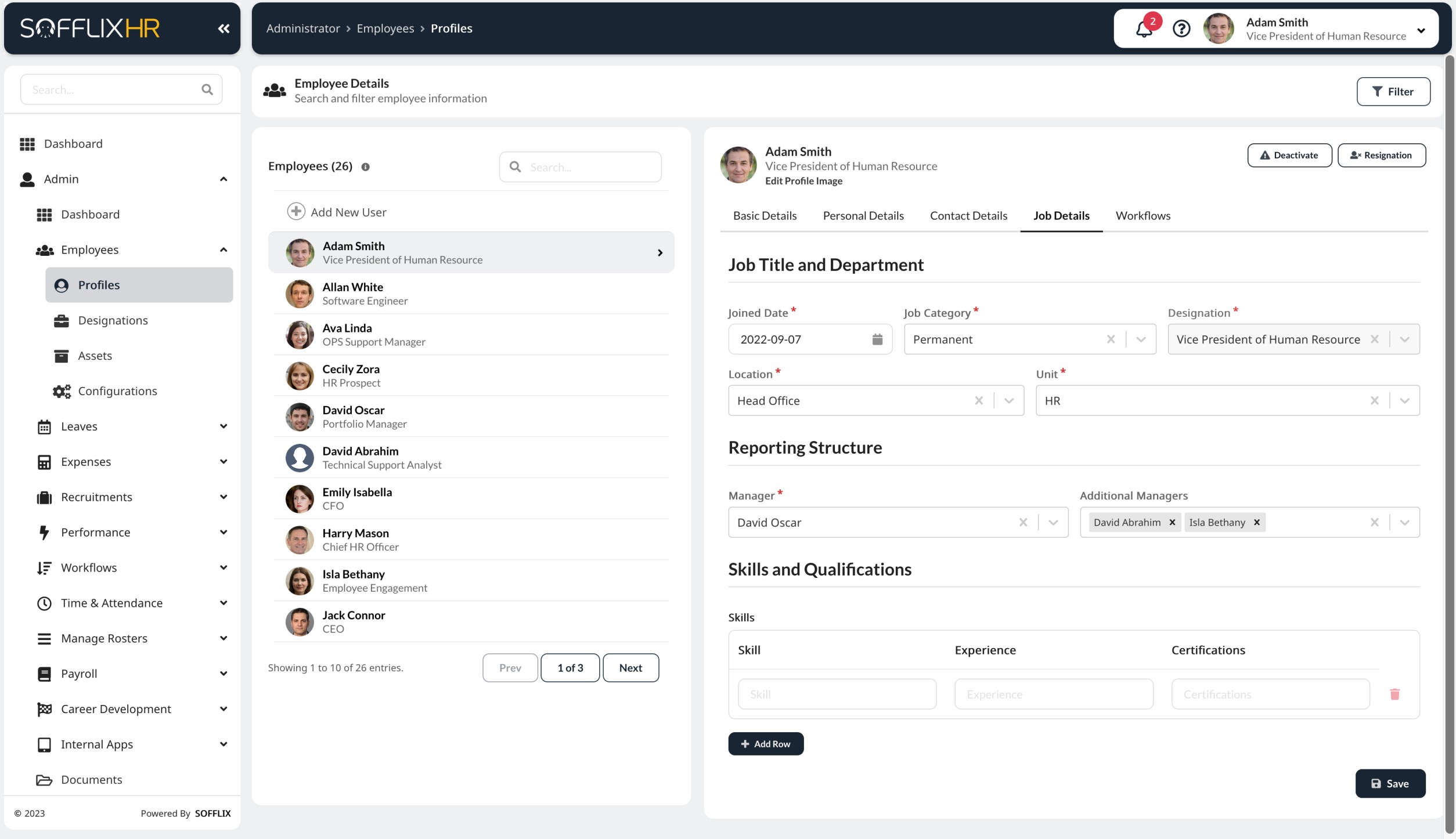Remove Isla Bethany from Additional Managers
Screen dimensions: 1456x839
1257,521
